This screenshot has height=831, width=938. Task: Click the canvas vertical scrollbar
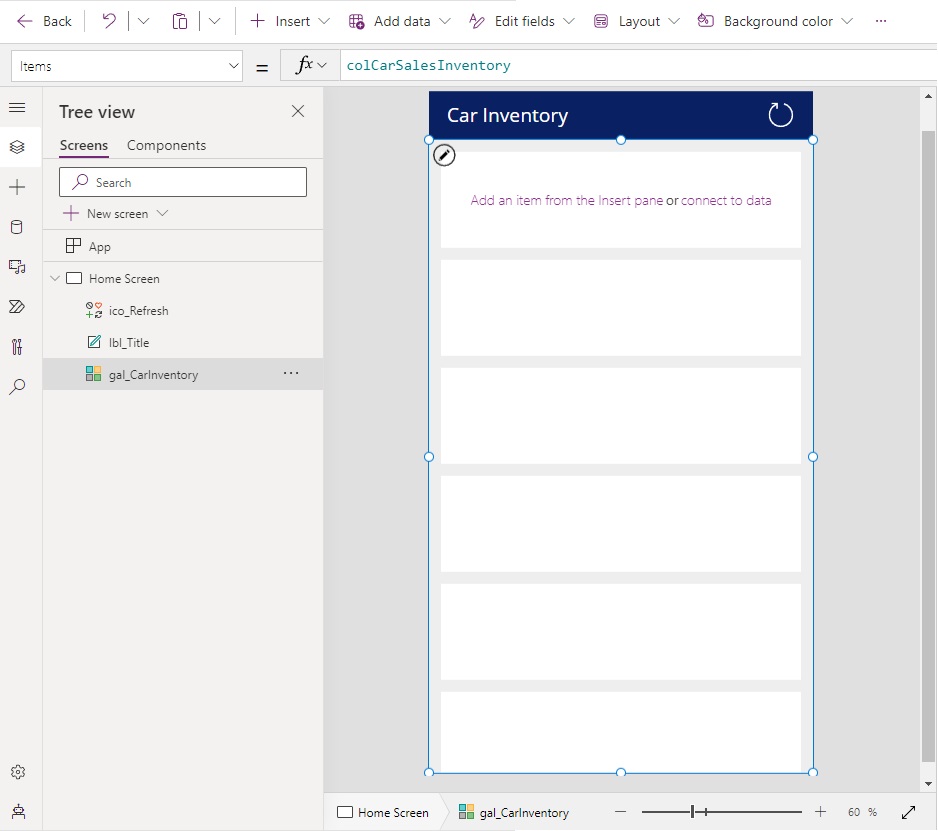tap(928, 446)
